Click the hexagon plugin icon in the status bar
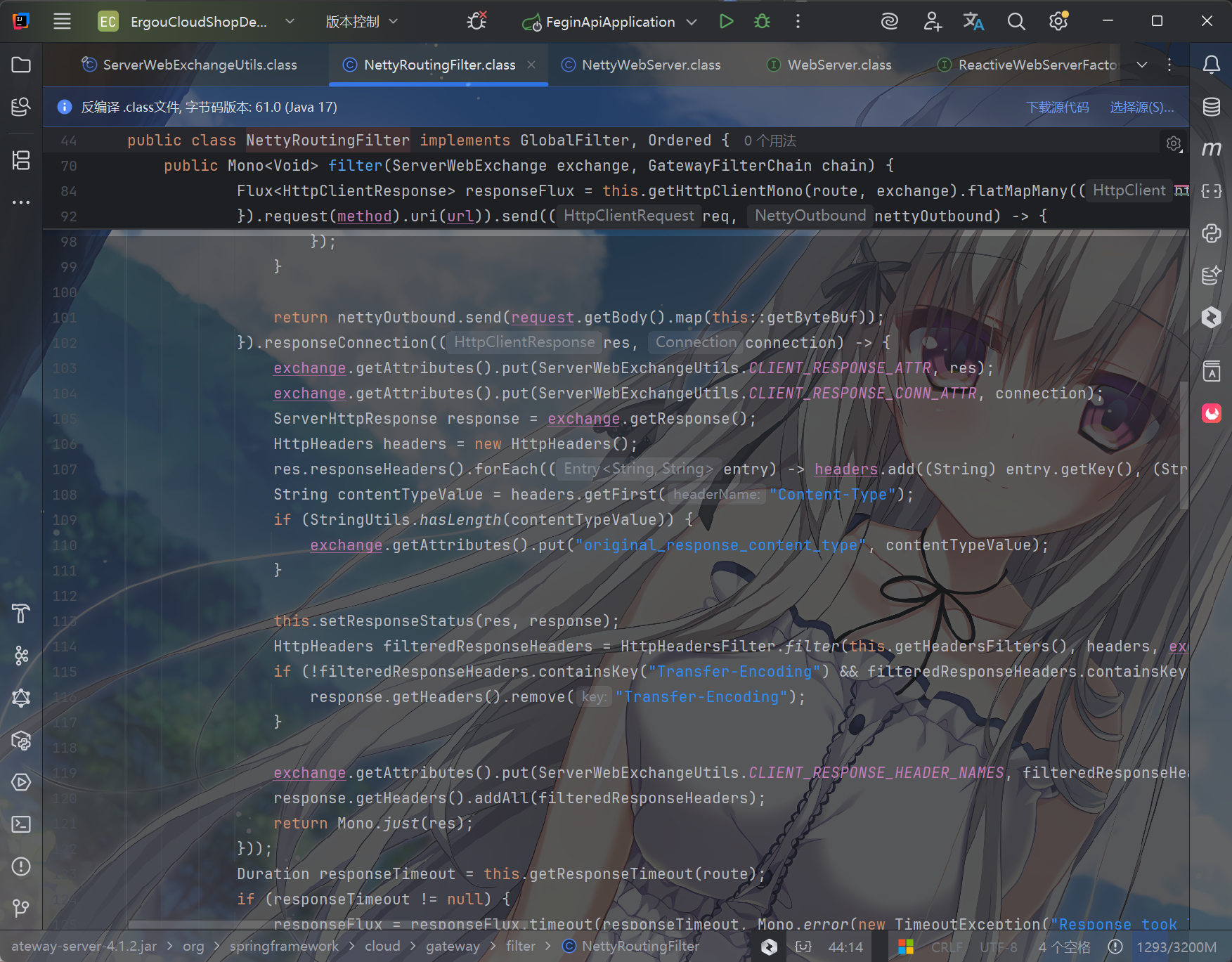The image size is (1232, 962). (x=769, y=947)
